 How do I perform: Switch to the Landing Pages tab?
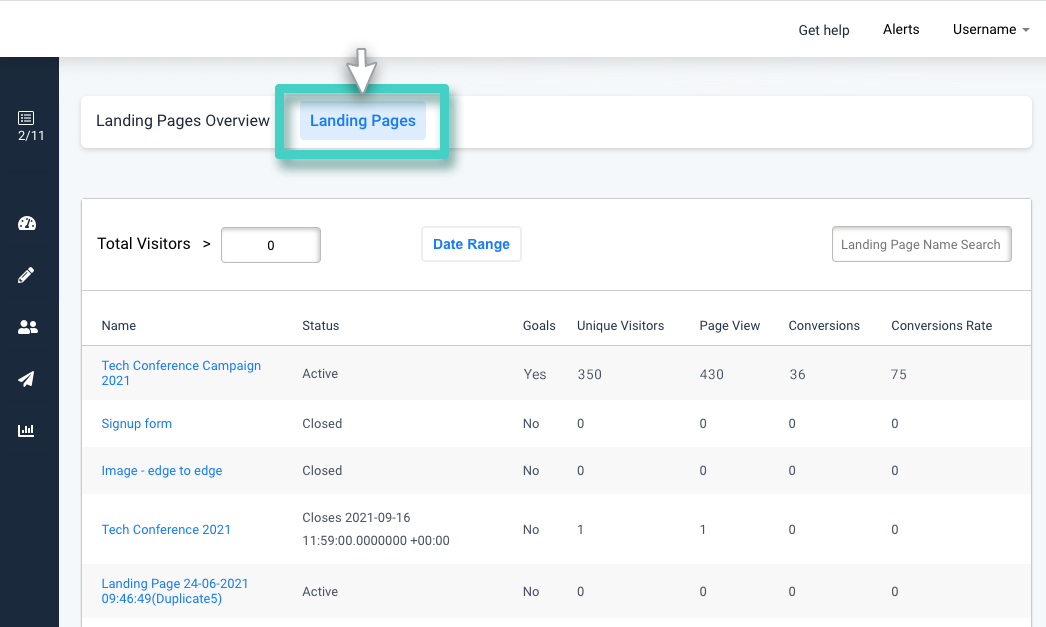362,121
